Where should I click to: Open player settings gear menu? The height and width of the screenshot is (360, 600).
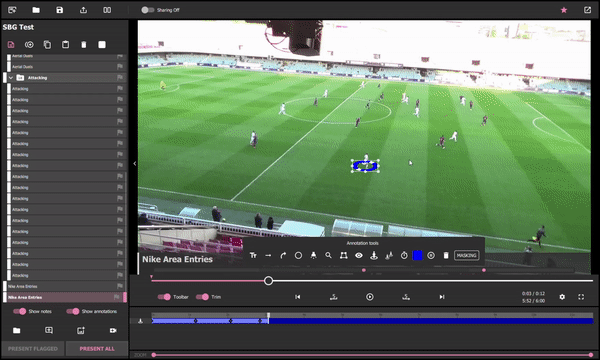click(562, 297)
